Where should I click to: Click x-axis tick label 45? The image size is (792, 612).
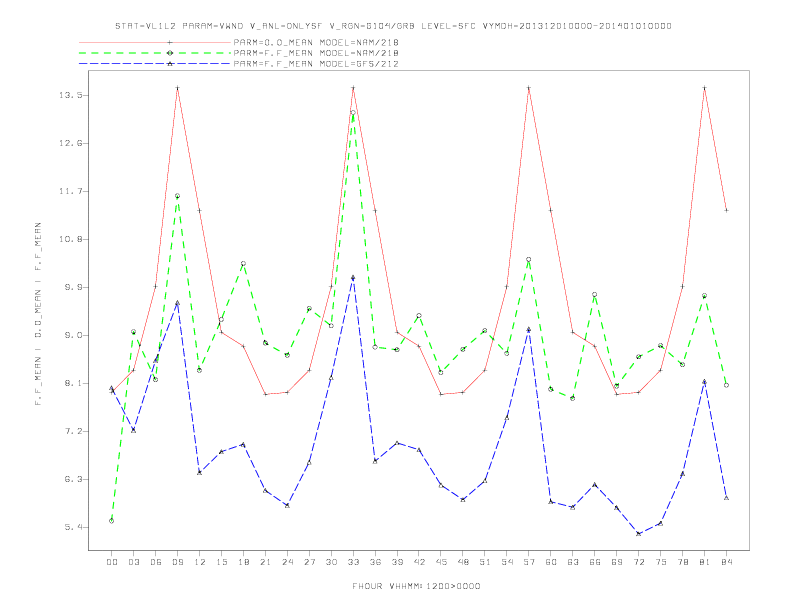(441, 562)
